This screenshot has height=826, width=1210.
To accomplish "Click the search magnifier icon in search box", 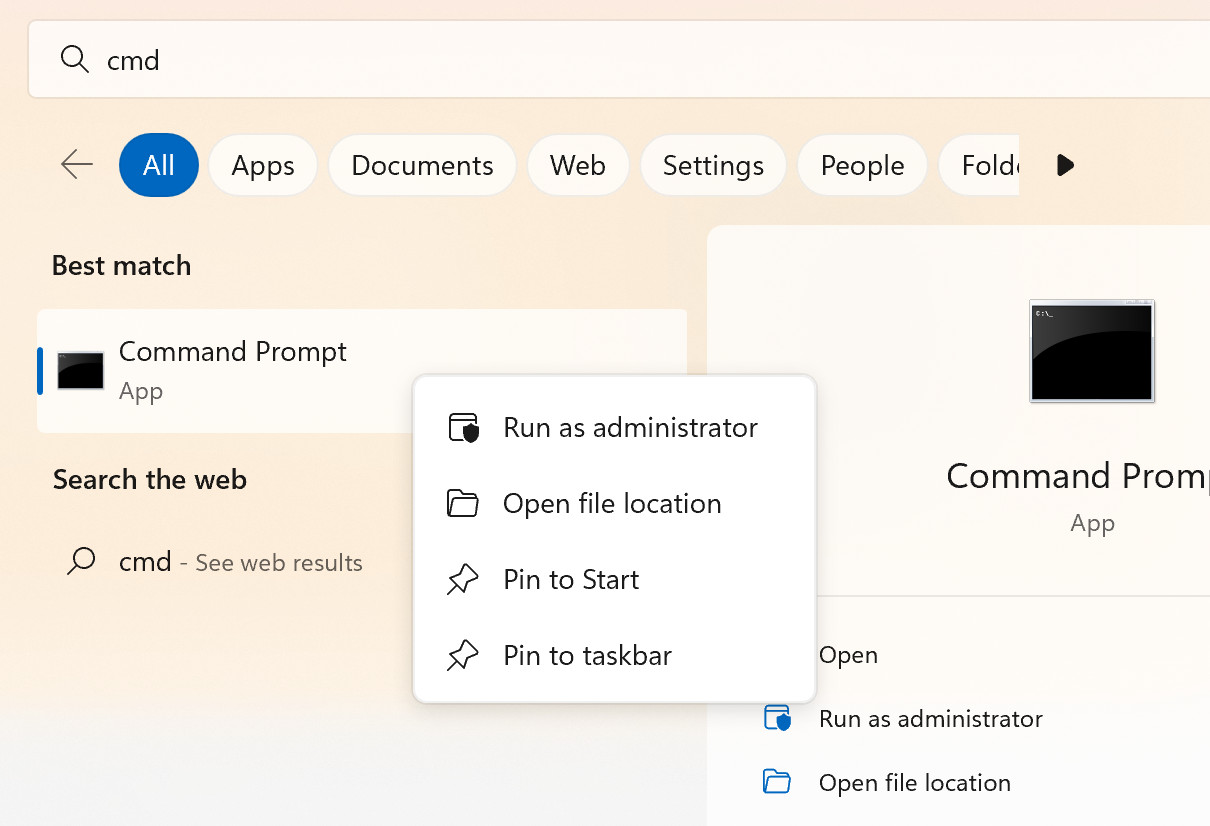I will [75, 60].
